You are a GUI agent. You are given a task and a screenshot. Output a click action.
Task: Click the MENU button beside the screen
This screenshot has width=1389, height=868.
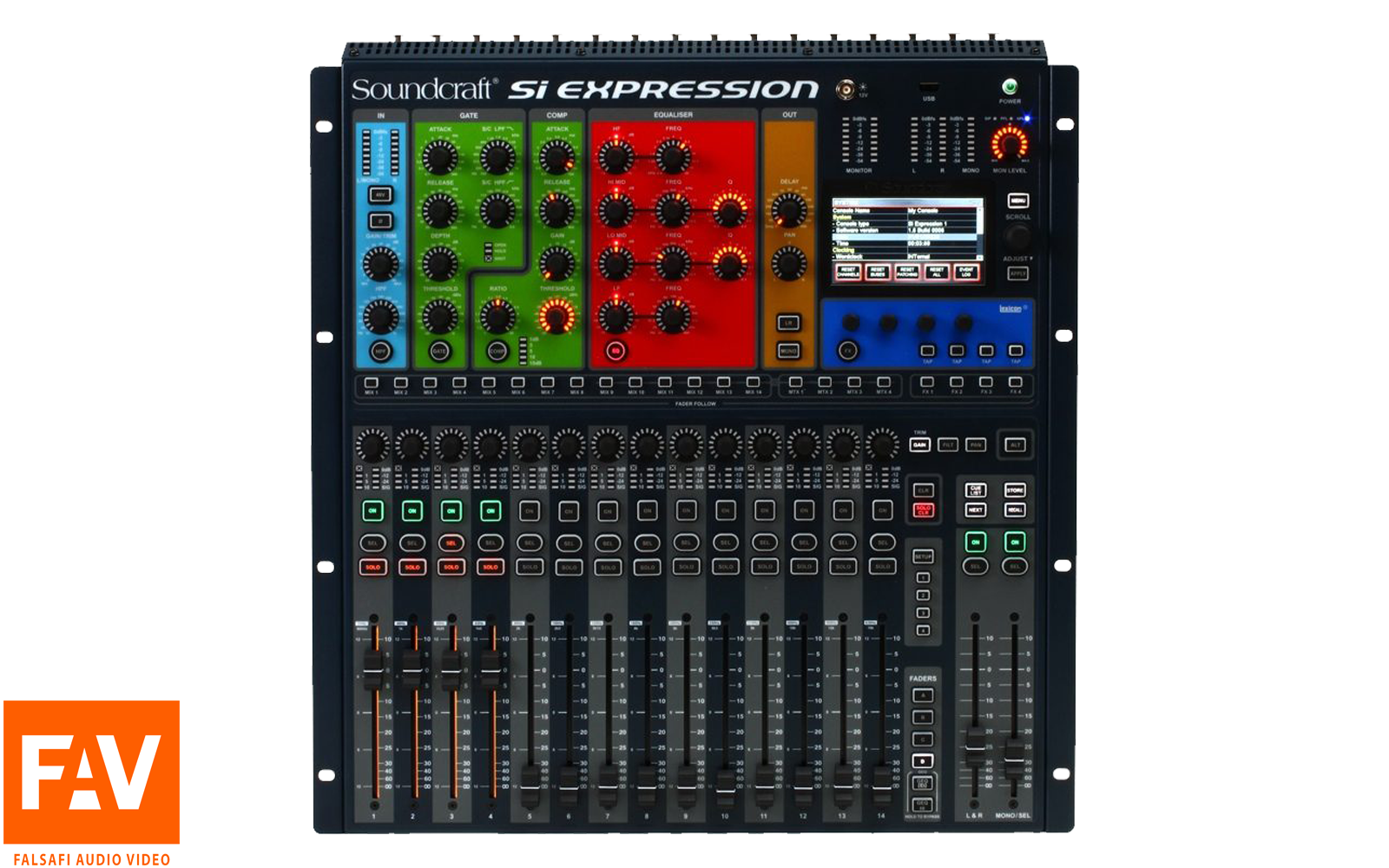(x=1017, y=201)
